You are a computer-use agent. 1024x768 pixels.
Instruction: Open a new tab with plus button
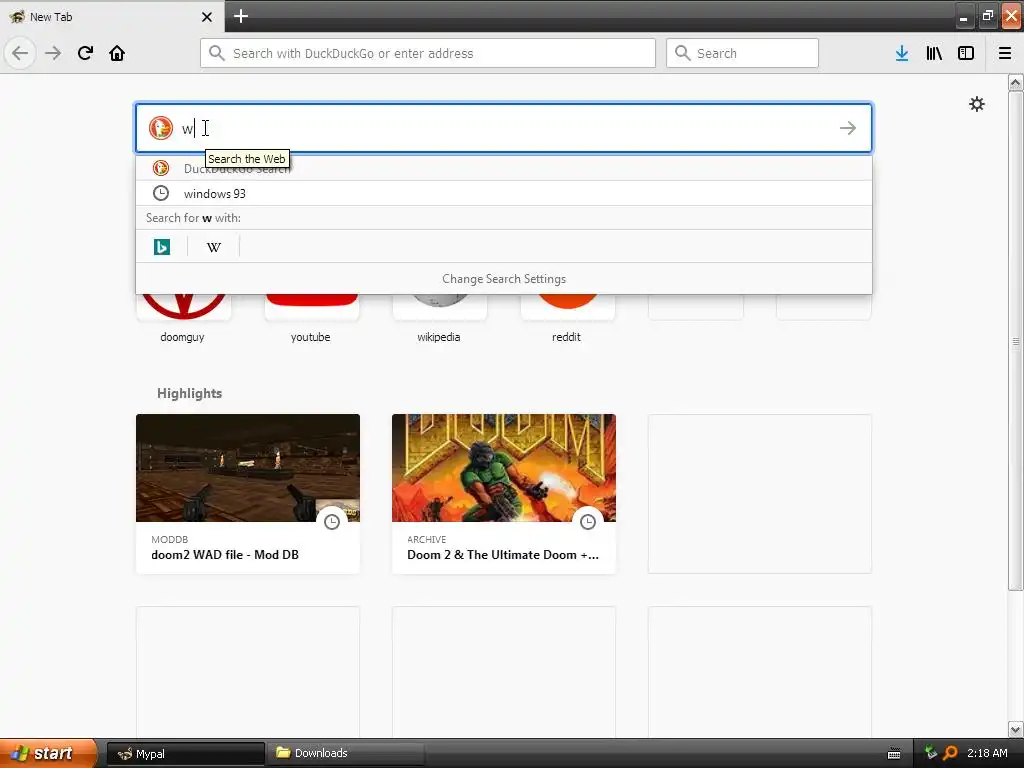241,16
